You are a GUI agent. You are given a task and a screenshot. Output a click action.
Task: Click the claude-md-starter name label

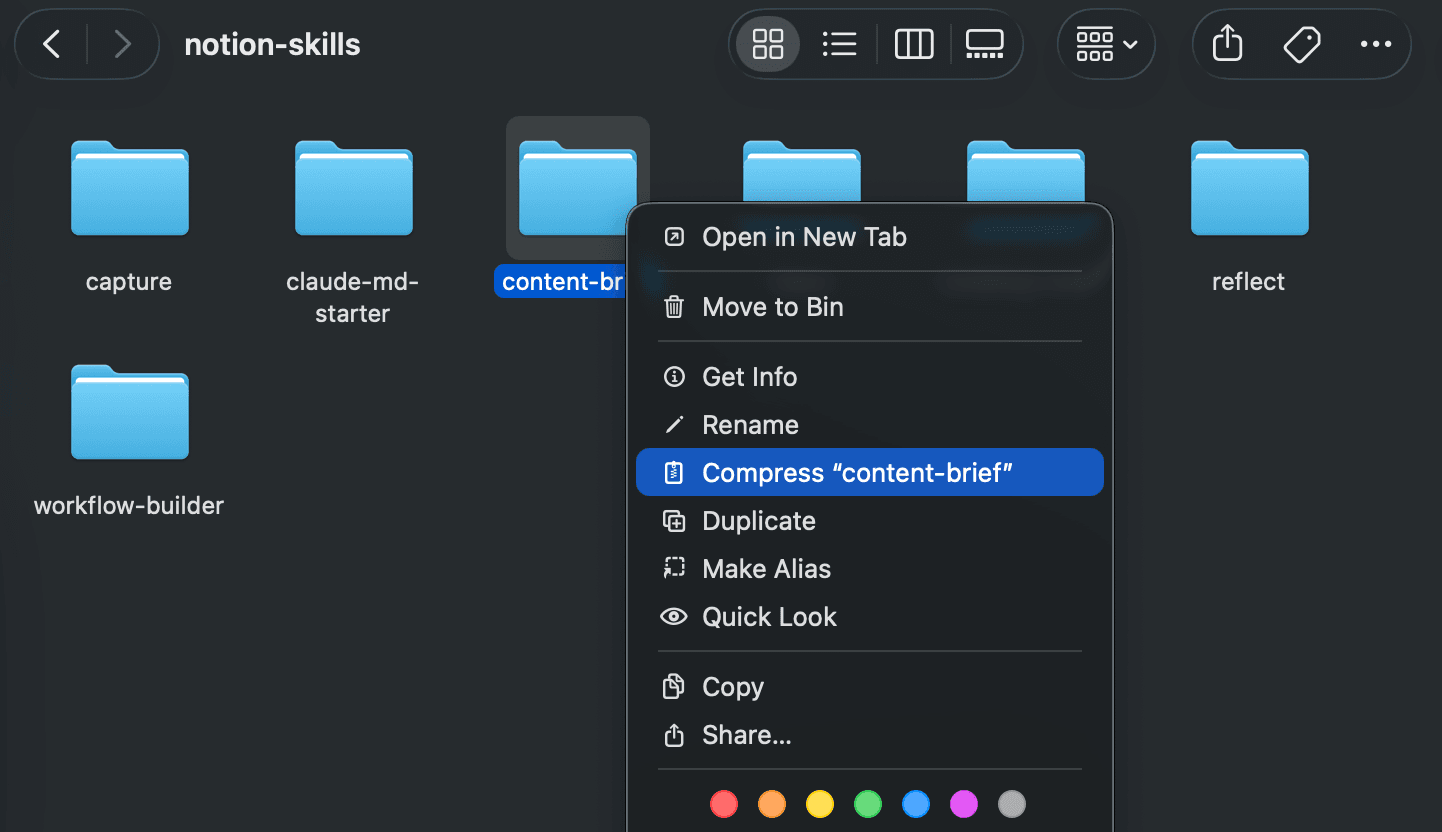[x=353, y=297]
